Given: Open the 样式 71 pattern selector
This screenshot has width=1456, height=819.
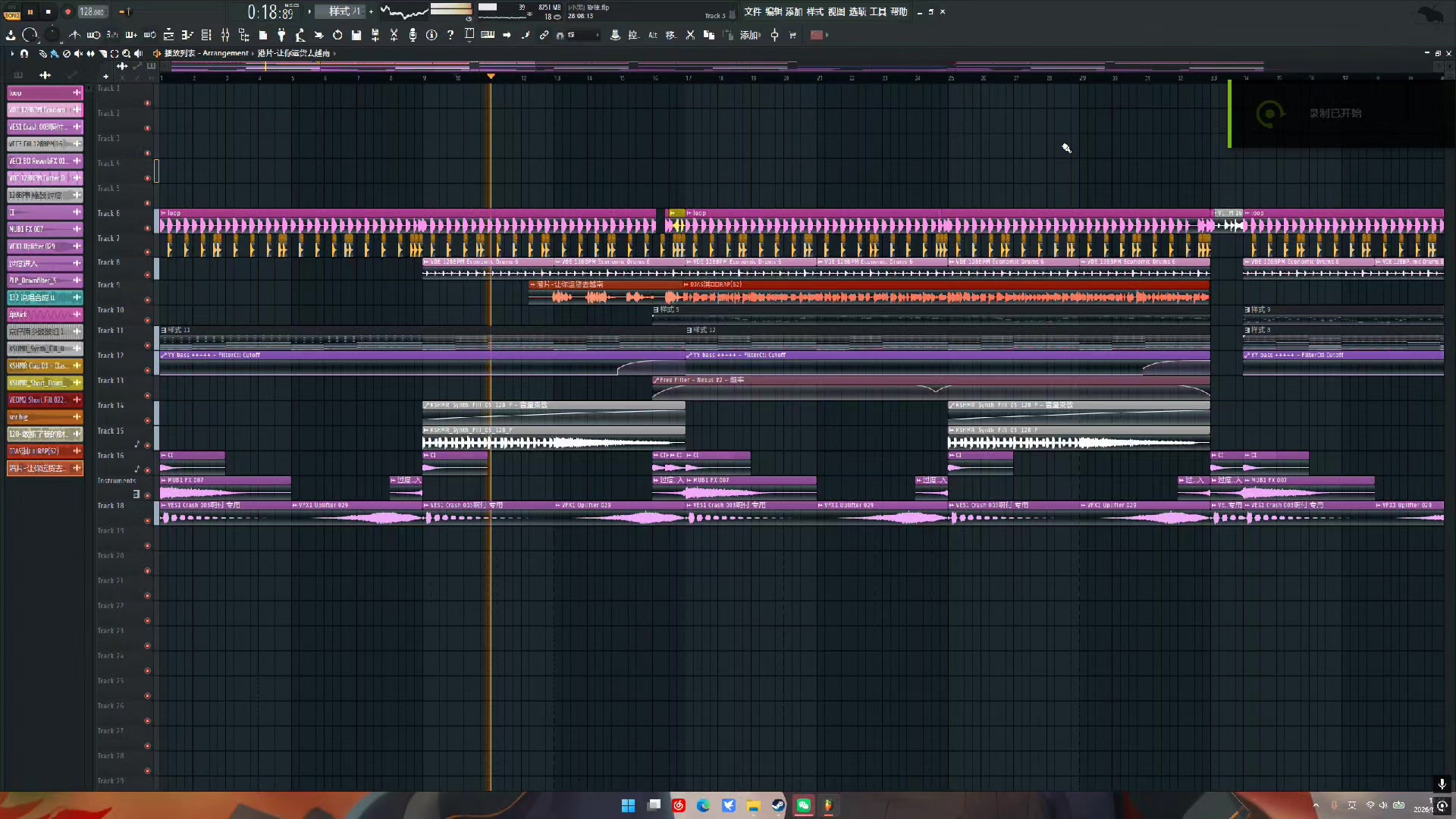Looking at the screenshot, I should (x=340, y=11).
